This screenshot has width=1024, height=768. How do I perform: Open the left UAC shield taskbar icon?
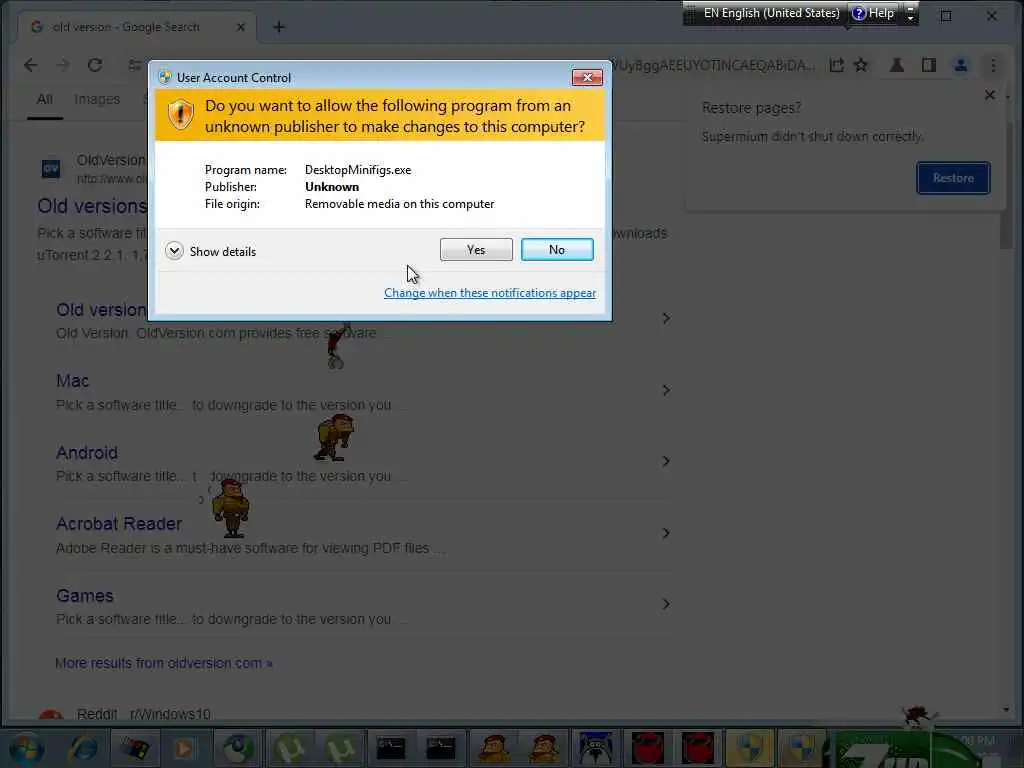tap(749, 748)
